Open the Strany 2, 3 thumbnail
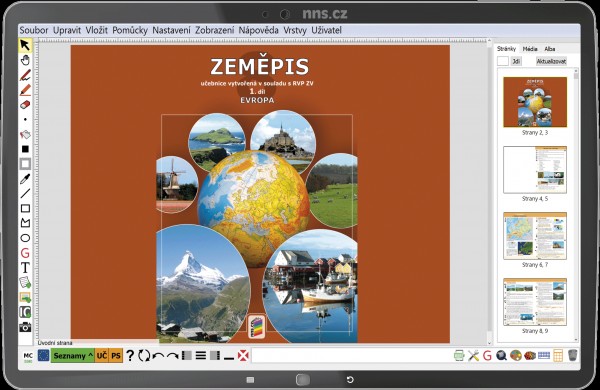The height and width of the screenshot is (390, 600). pos(535,102)
